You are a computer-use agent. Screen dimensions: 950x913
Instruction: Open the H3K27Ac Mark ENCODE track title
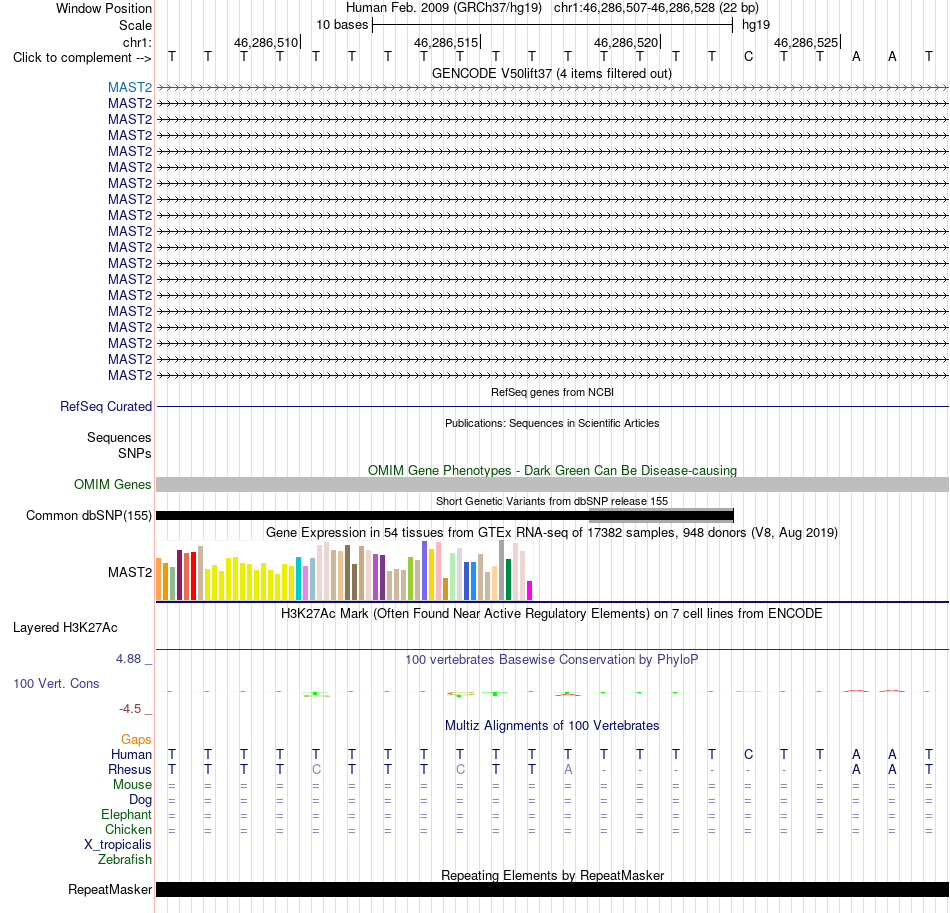(552, 613)
